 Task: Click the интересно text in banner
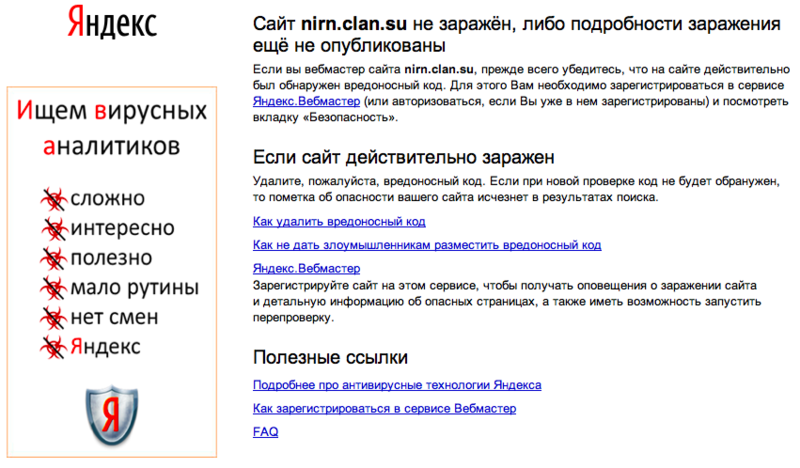point(122,228)
